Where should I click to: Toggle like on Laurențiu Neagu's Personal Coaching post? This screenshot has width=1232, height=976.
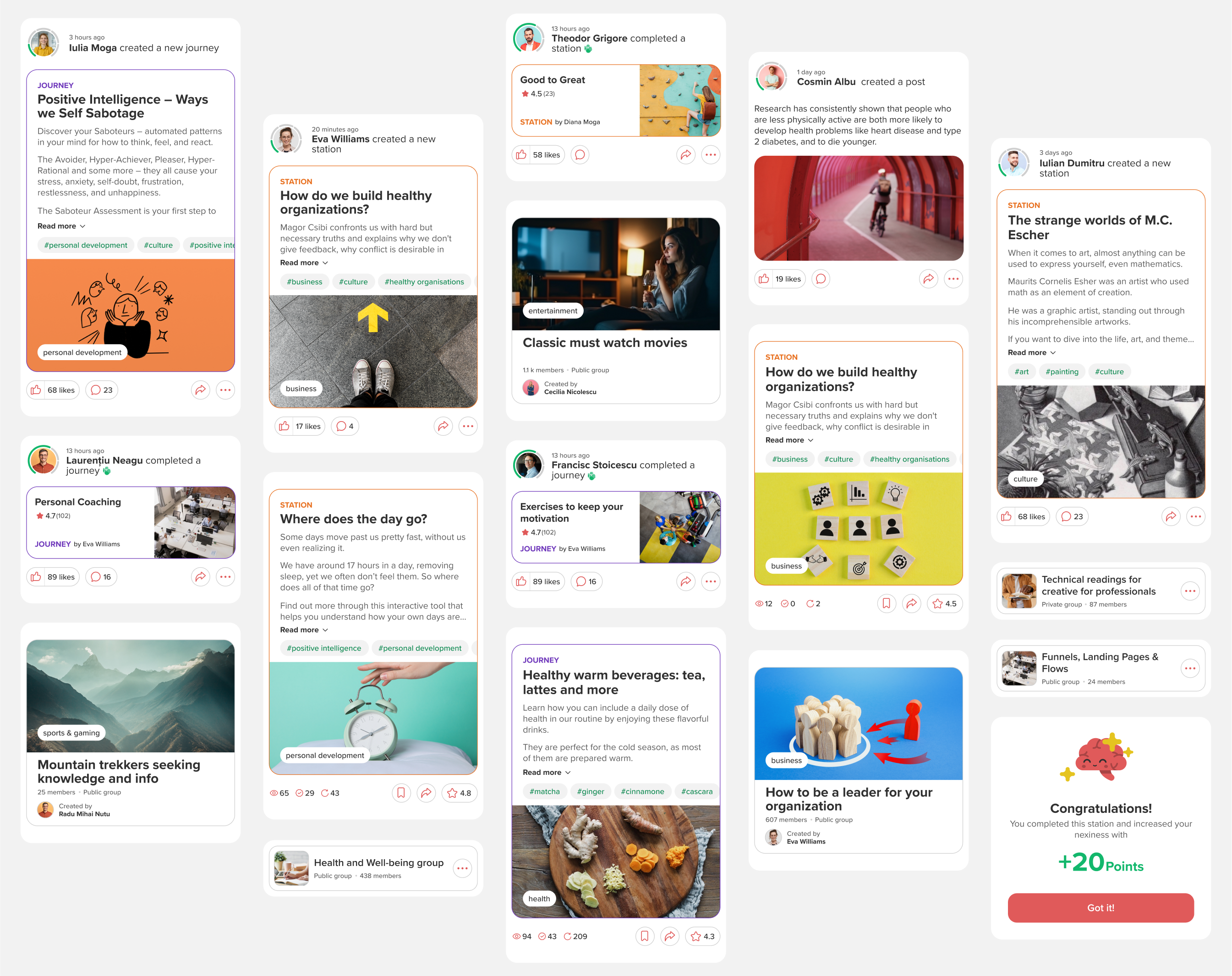(53, 576)
